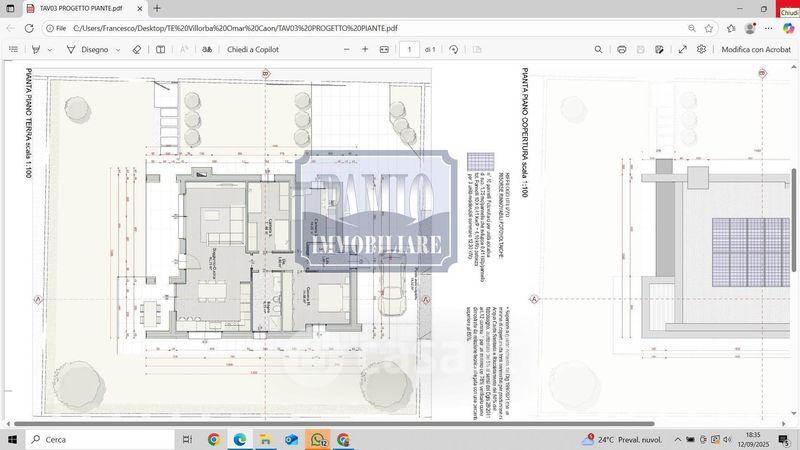Save the PDF with the disk icon

pos(642,49)
